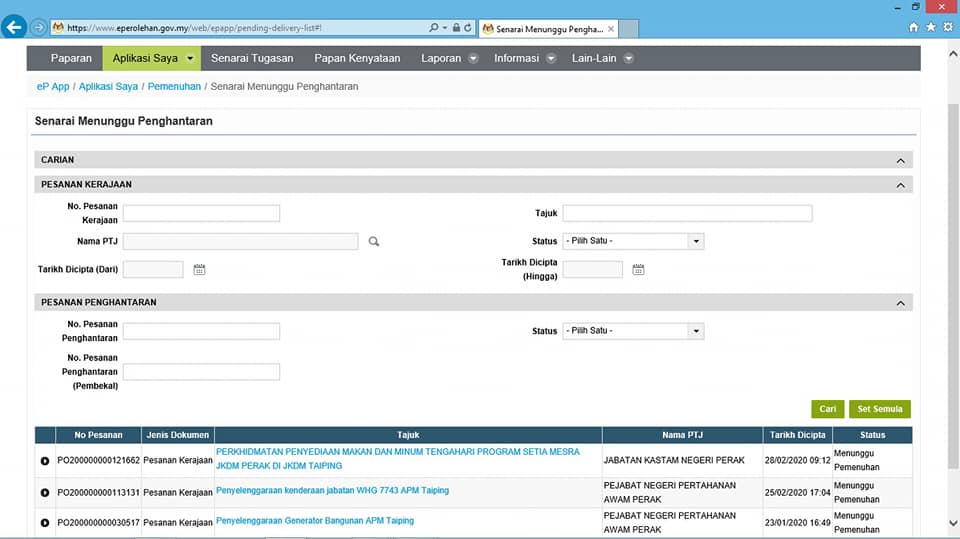Click order number PO200000000113131

click(99, 492)
